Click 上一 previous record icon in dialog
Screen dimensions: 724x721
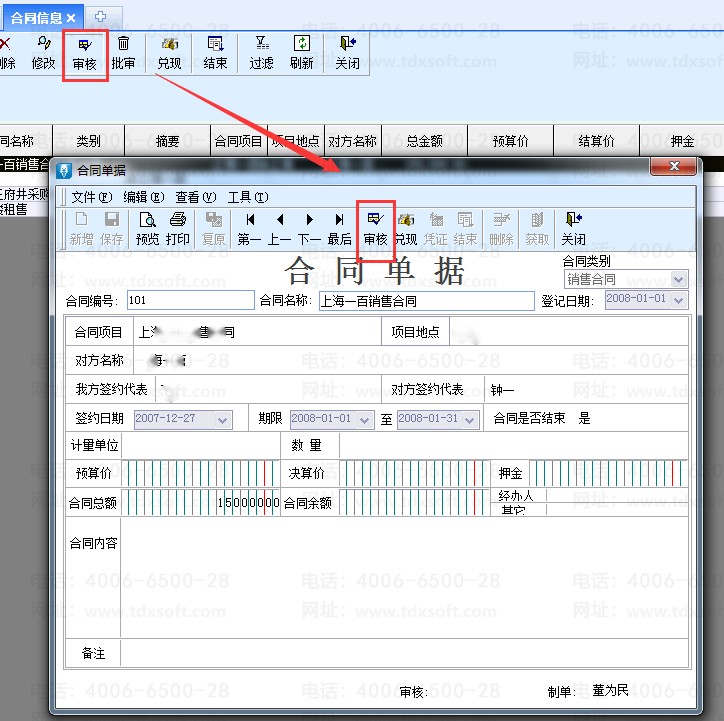[x=280, y=228]
